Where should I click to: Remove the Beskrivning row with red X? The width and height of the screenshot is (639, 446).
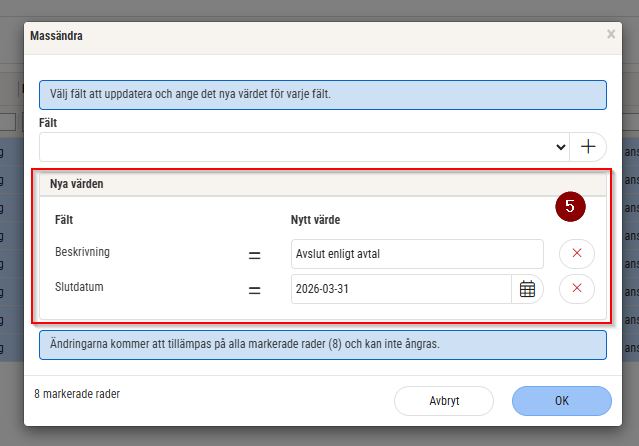[x=577, y=254]
